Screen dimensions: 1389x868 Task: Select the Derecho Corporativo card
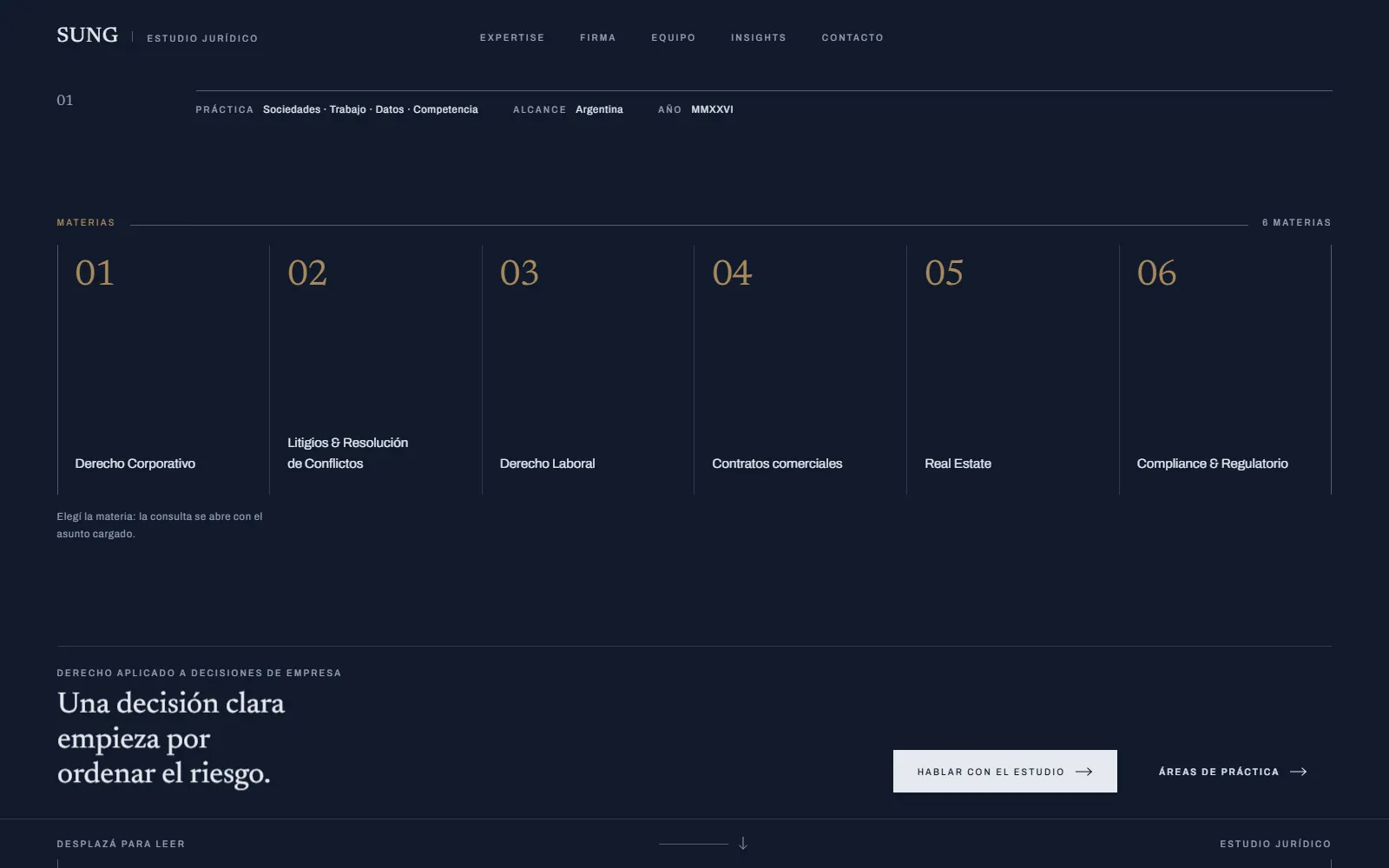click(x=163, y=370)
